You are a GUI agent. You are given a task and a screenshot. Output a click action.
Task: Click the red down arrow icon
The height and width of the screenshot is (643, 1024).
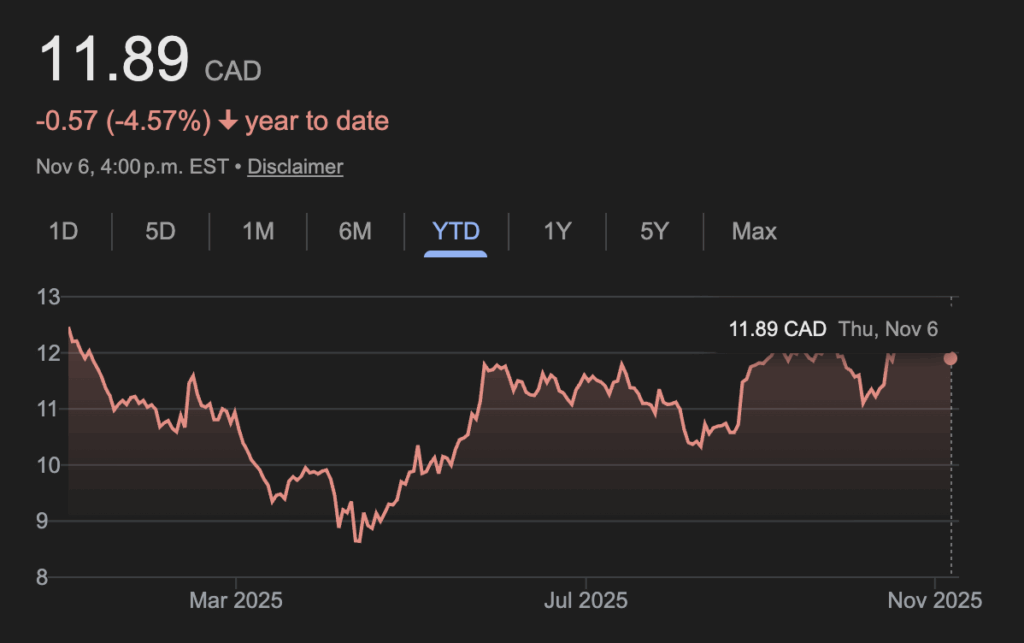coord(228,122)
